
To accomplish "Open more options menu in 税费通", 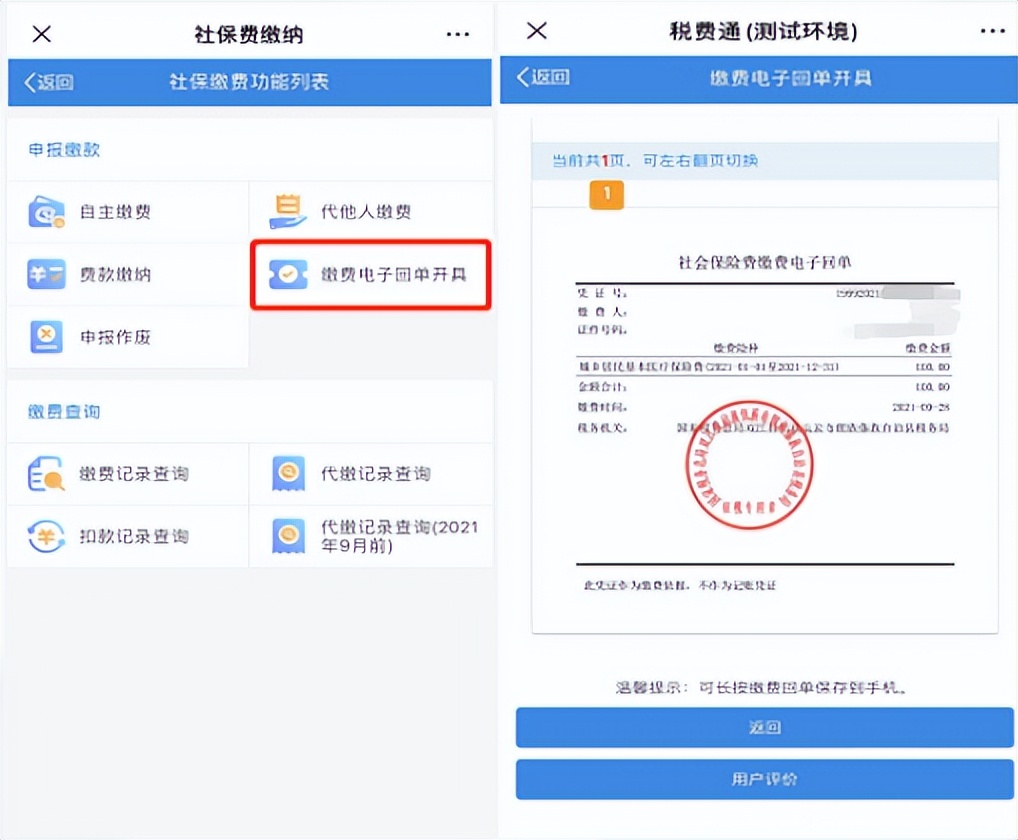I will click(992, 32).
